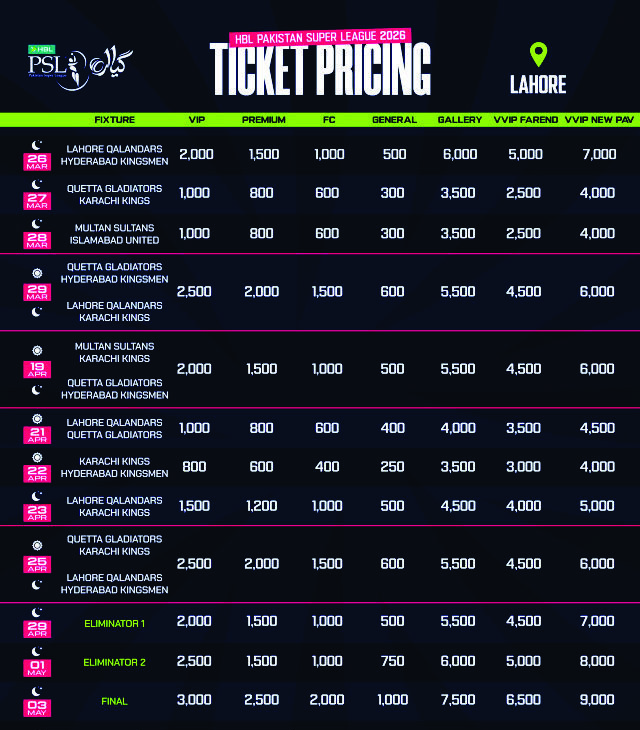Screen dimensions: 640x730
Task: Click the 750 General price for Eliminator 2
Action: [394, 662]
